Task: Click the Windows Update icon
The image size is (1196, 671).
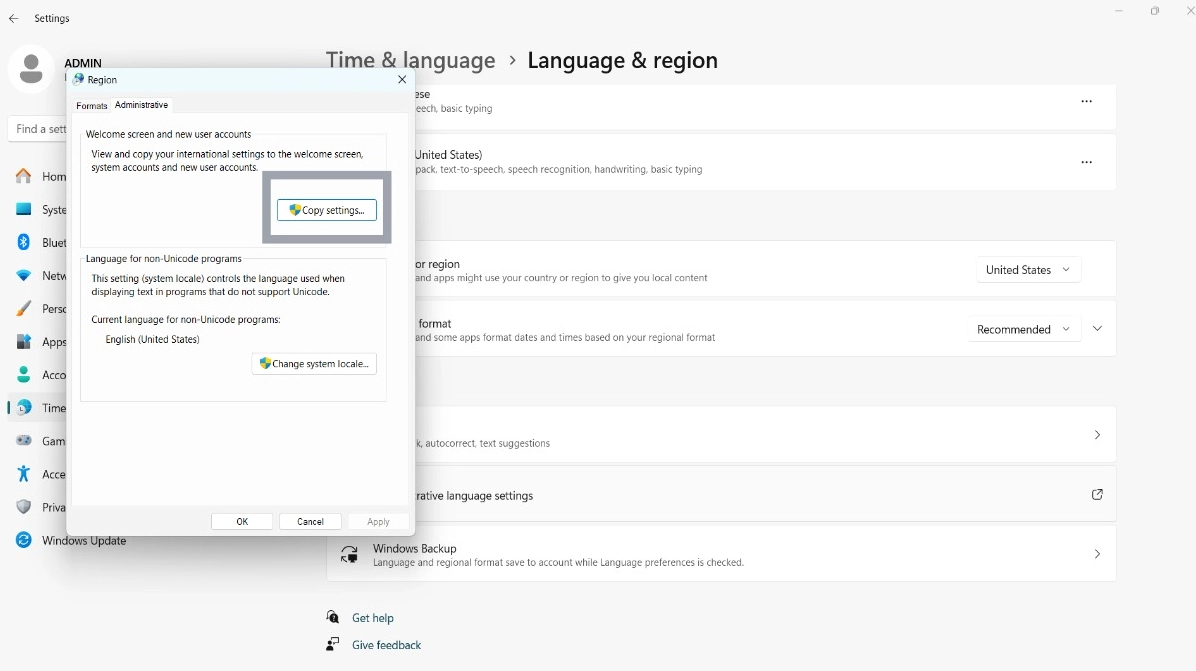Action: point(24,541)
